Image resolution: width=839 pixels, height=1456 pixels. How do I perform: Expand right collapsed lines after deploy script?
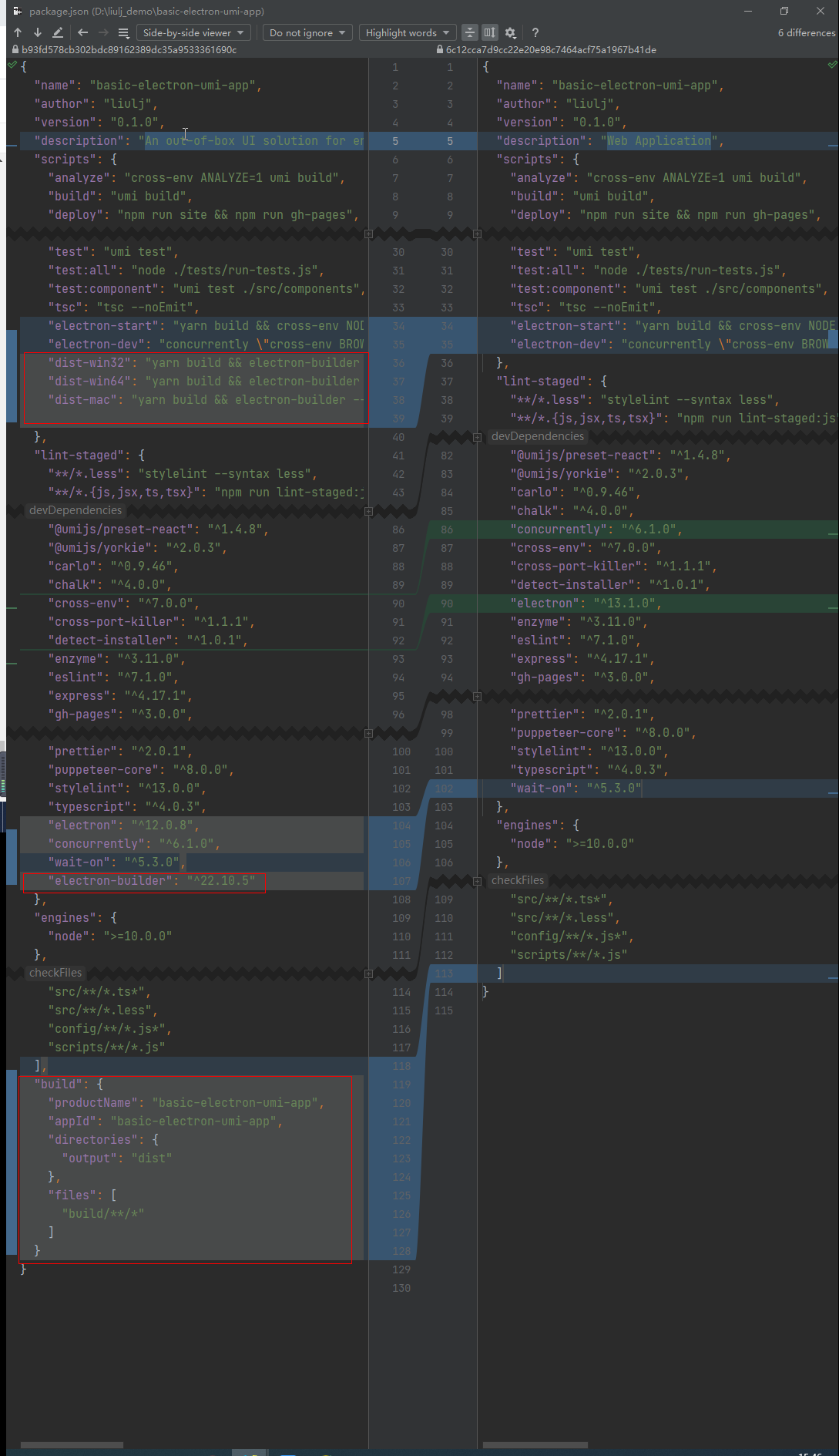[477, 234]
